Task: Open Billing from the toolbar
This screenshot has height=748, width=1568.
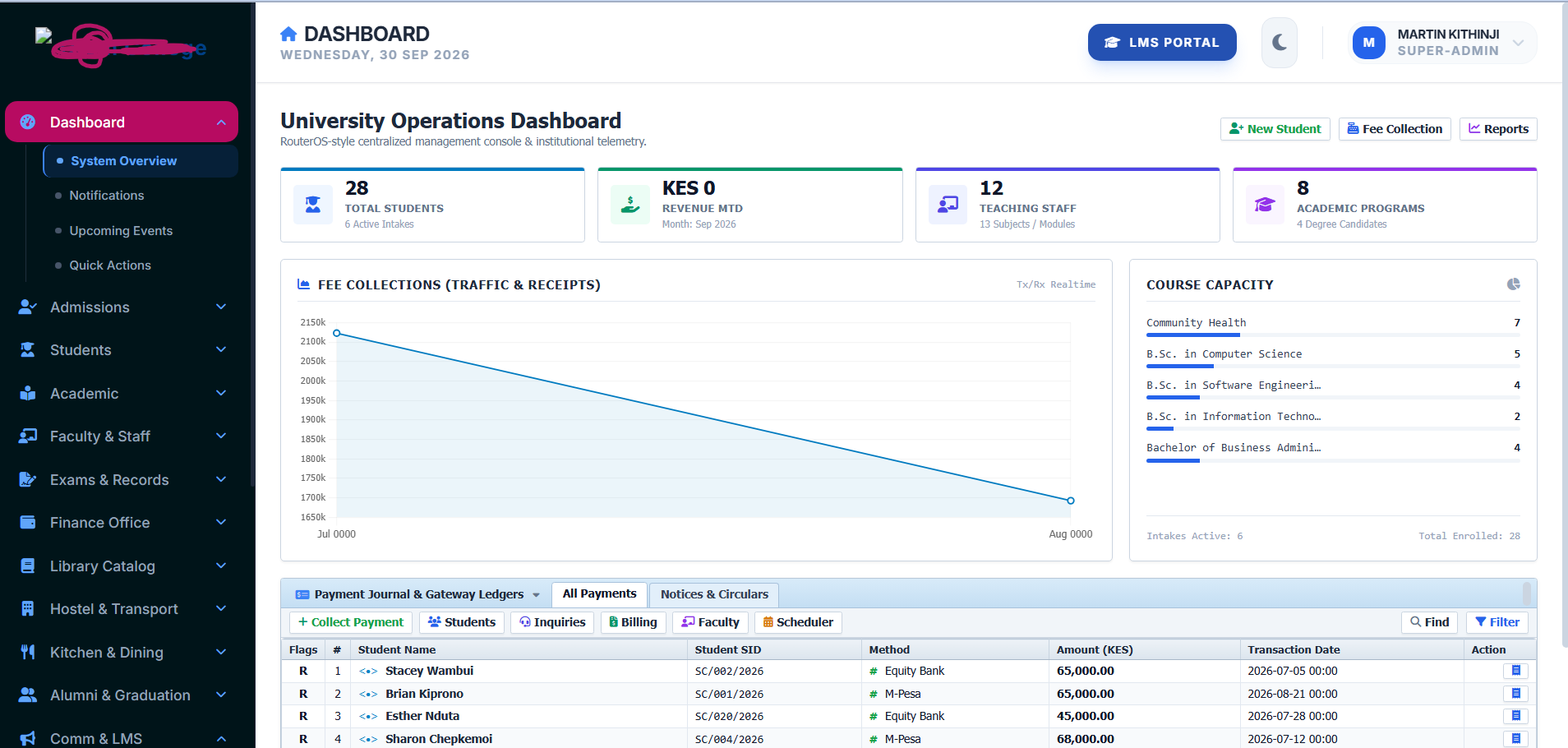Action: pyautogui.click(x=633, y=622)
